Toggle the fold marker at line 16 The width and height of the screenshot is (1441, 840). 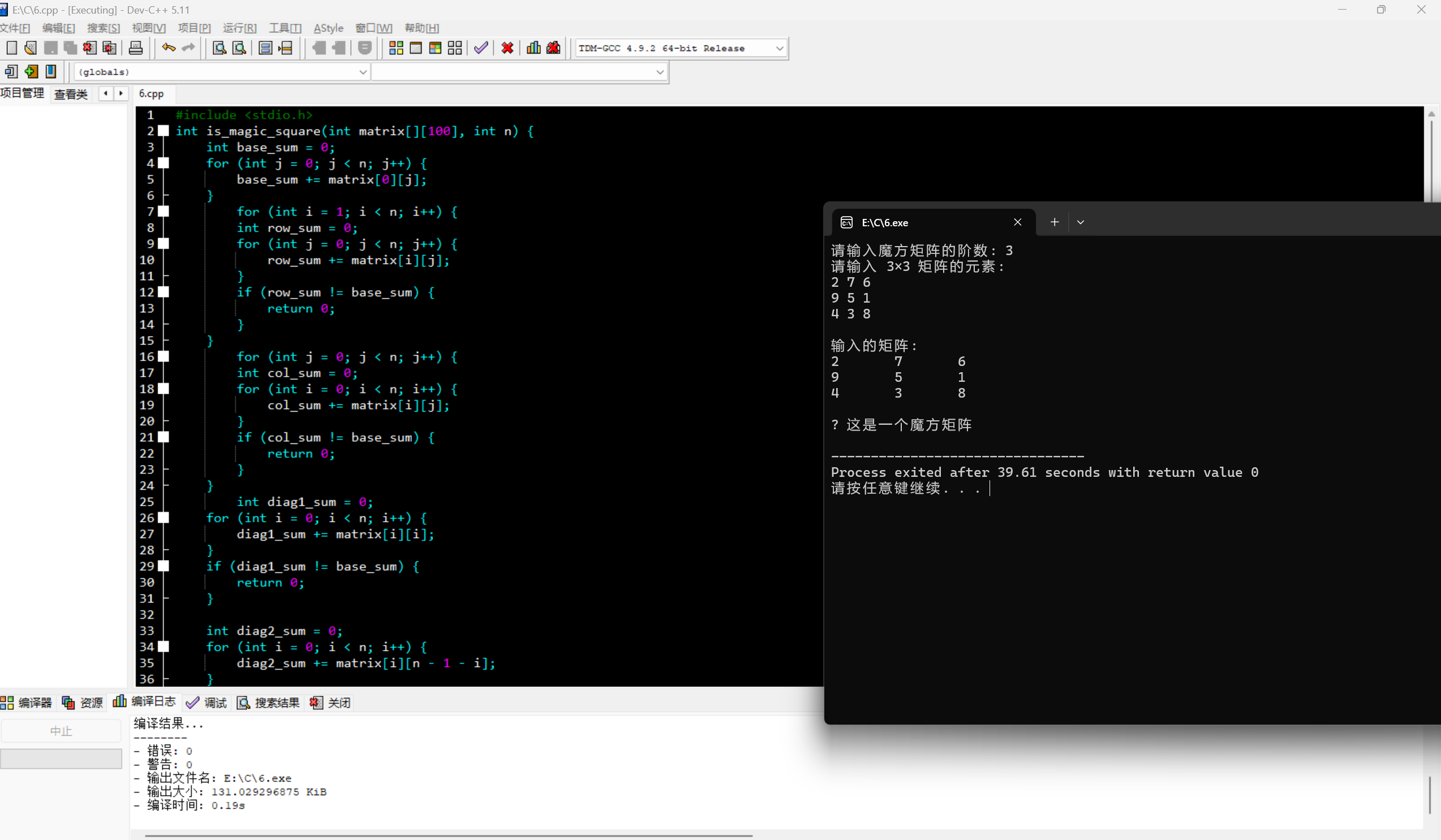tap(164, 356)
